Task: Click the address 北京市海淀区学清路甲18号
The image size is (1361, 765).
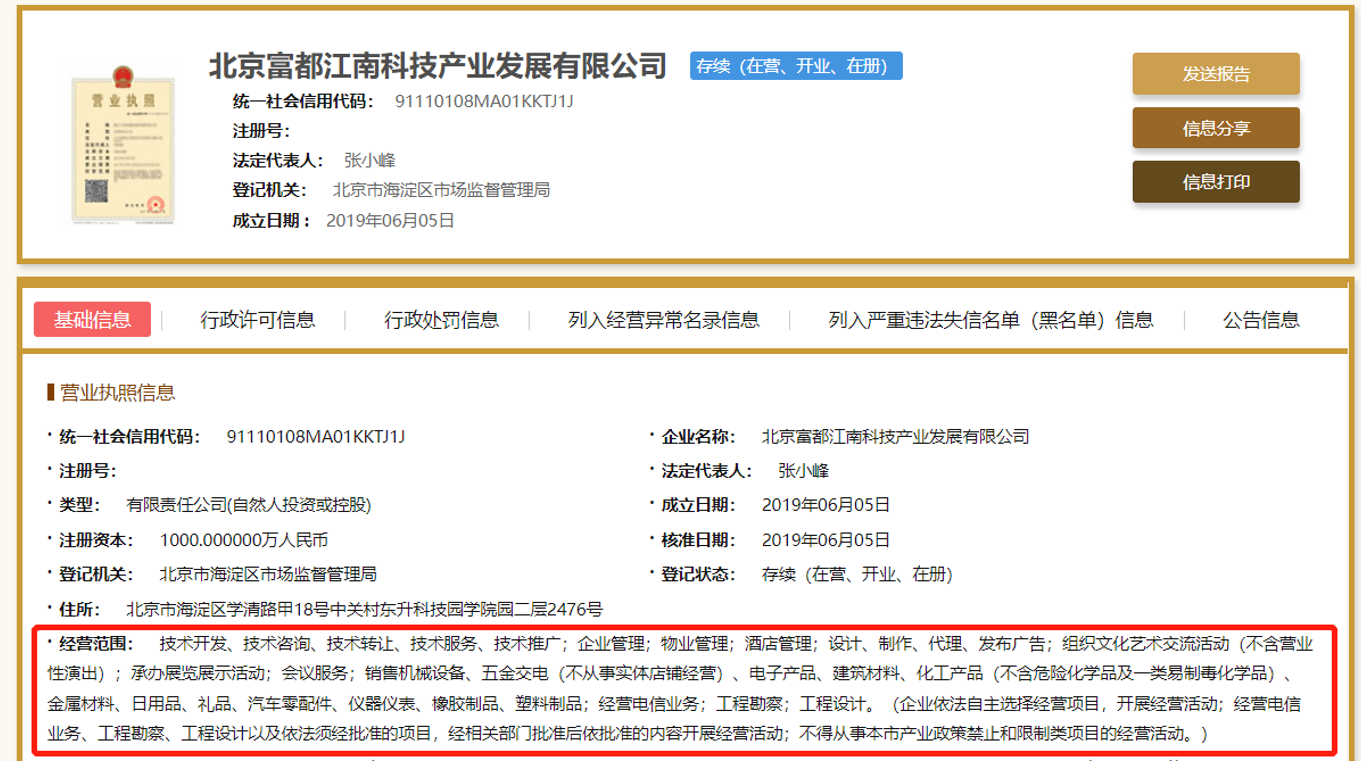Action: click(364, 609)
